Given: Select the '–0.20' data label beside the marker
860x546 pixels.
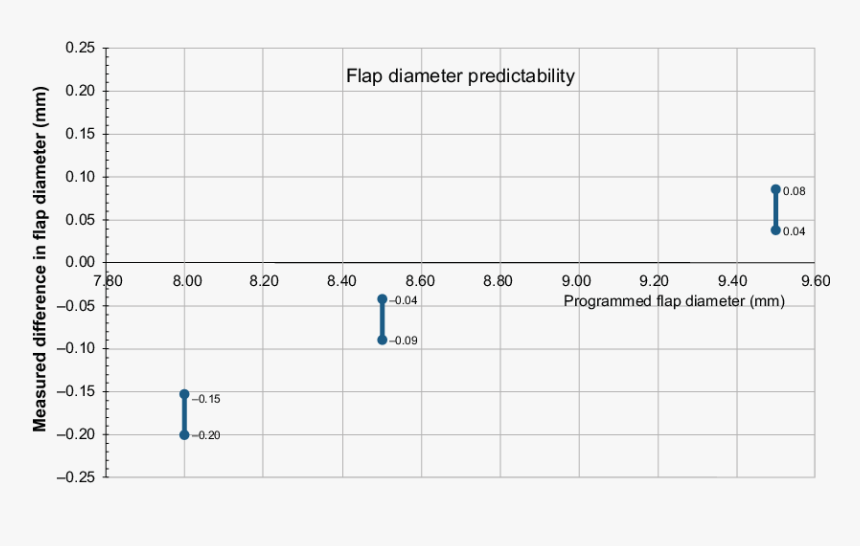Looking at the screenshot, I should click(205, 435).
